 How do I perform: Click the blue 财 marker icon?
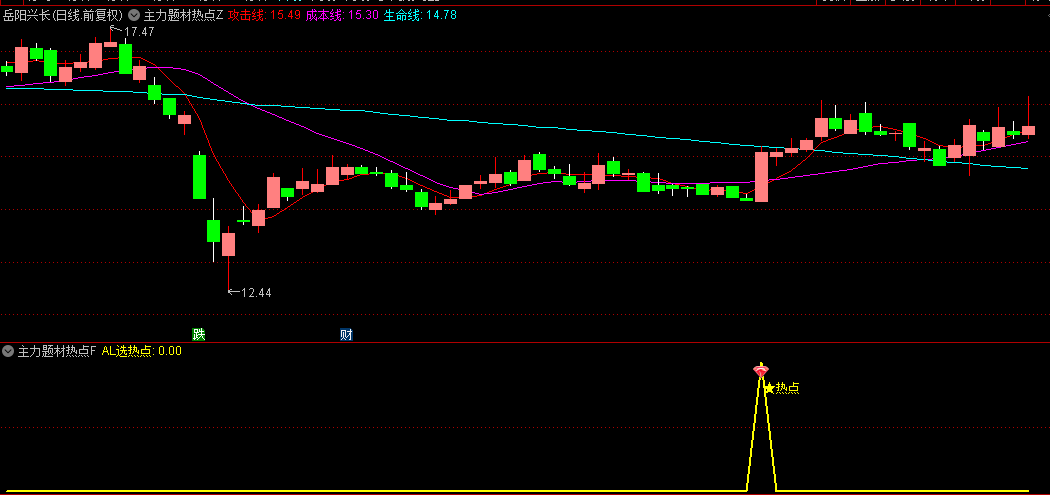[346, 334]
